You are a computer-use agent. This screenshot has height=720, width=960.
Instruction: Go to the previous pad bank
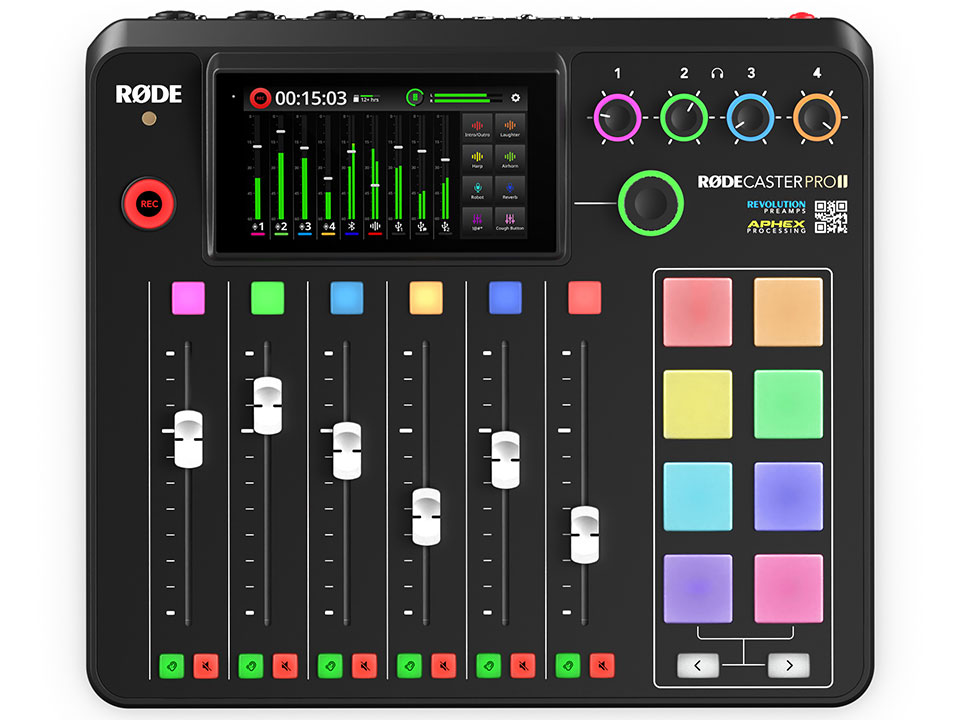pyautogui.click(x=698, y=665)
